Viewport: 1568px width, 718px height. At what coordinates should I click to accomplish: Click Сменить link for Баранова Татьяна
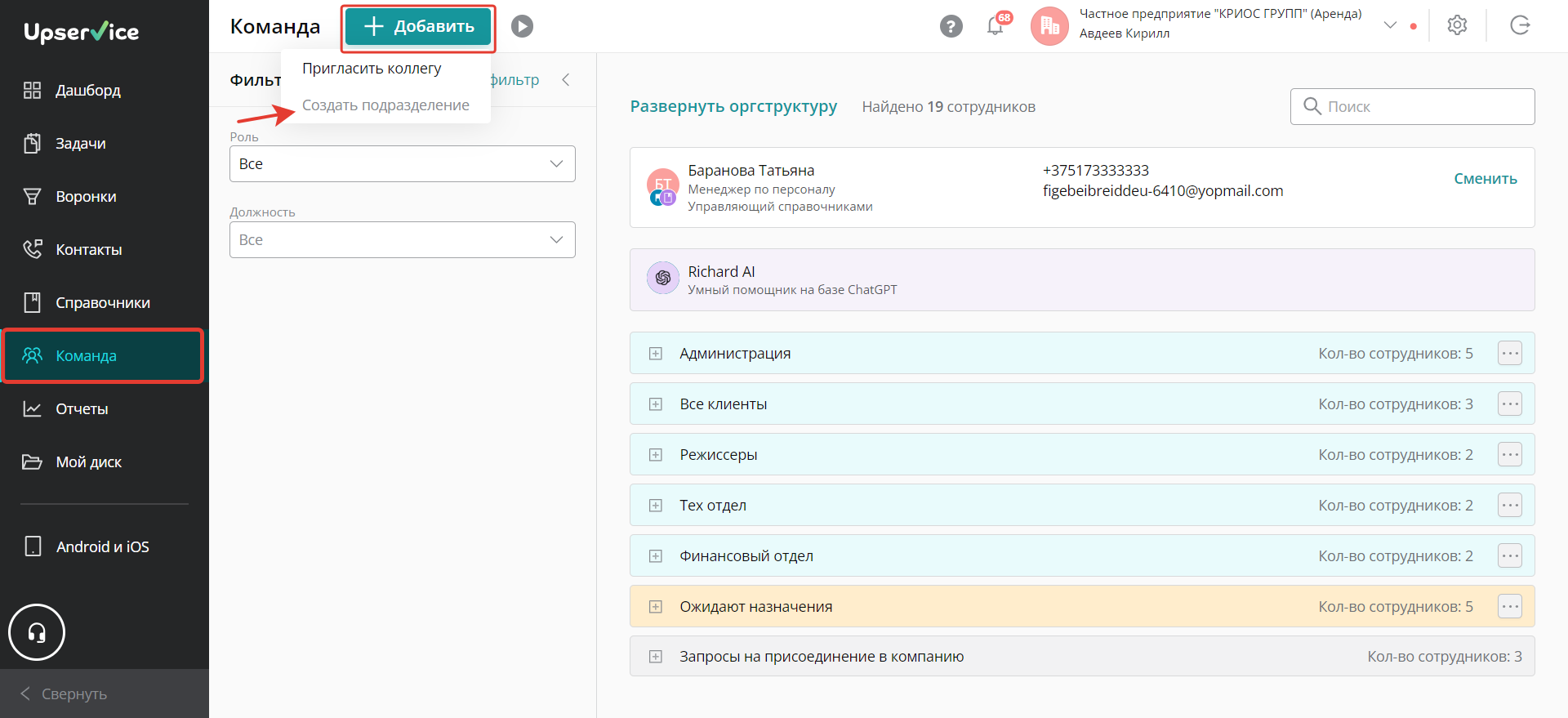tap(1486, 179)
